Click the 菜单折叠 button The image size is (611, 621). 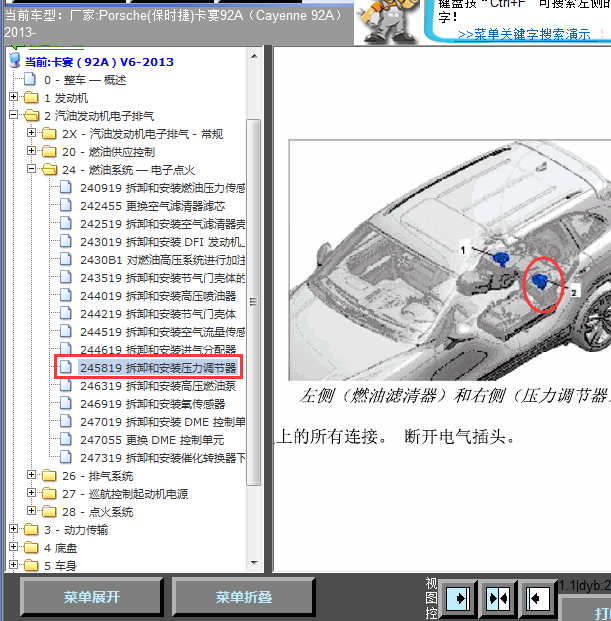[244, 597]
